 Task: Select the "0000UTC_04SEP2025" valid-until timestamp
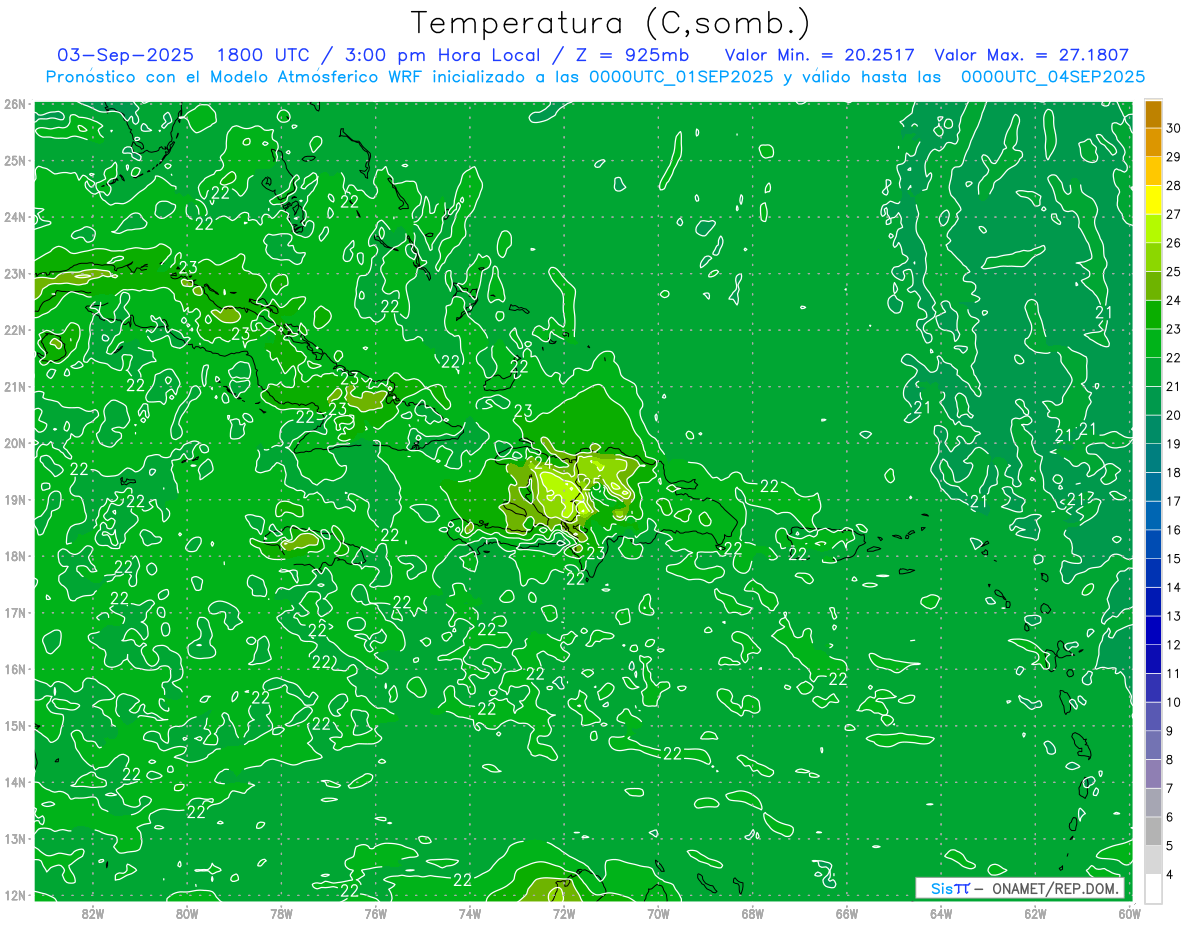(1053, 76)
